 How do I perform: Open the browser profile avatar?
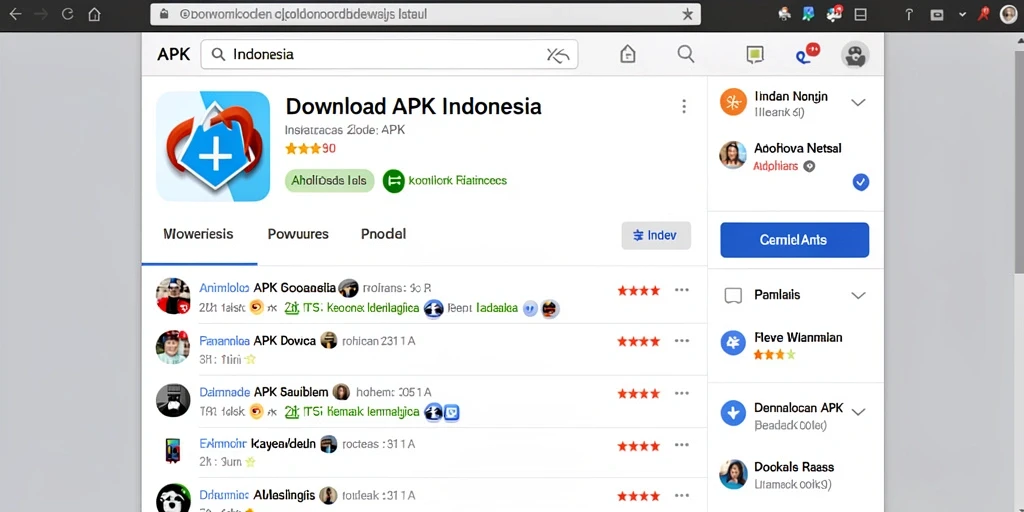(x=1008, y=14)
